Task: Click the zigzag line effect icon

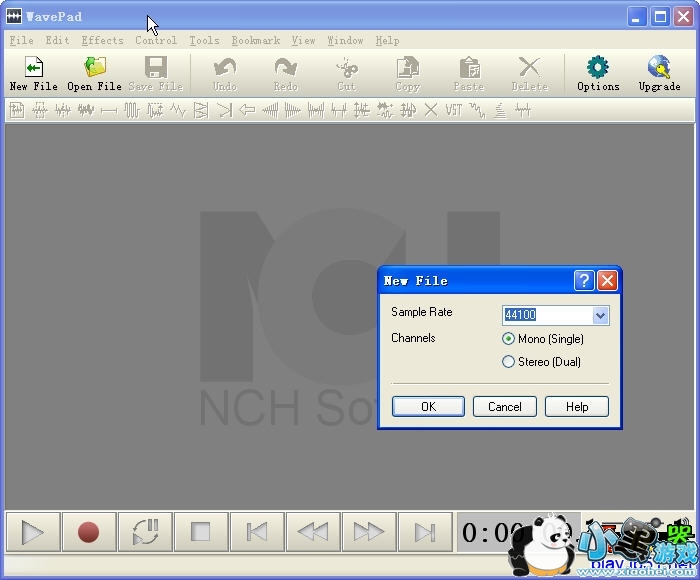Action: coord(178,110)
